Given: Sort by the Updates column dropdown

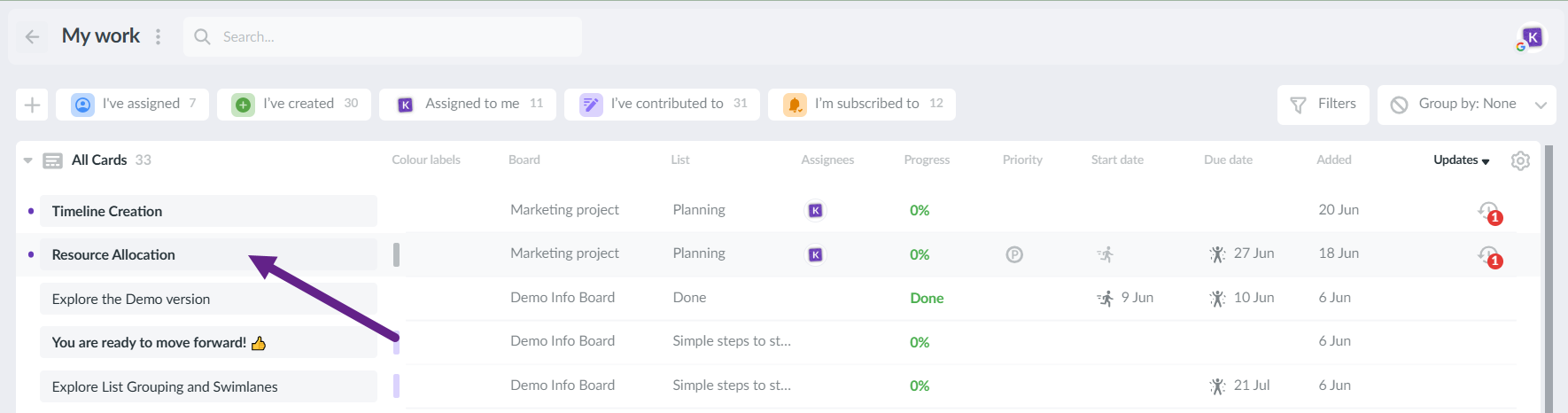Looking at the screenshot, I should (x=1462, y=160).
